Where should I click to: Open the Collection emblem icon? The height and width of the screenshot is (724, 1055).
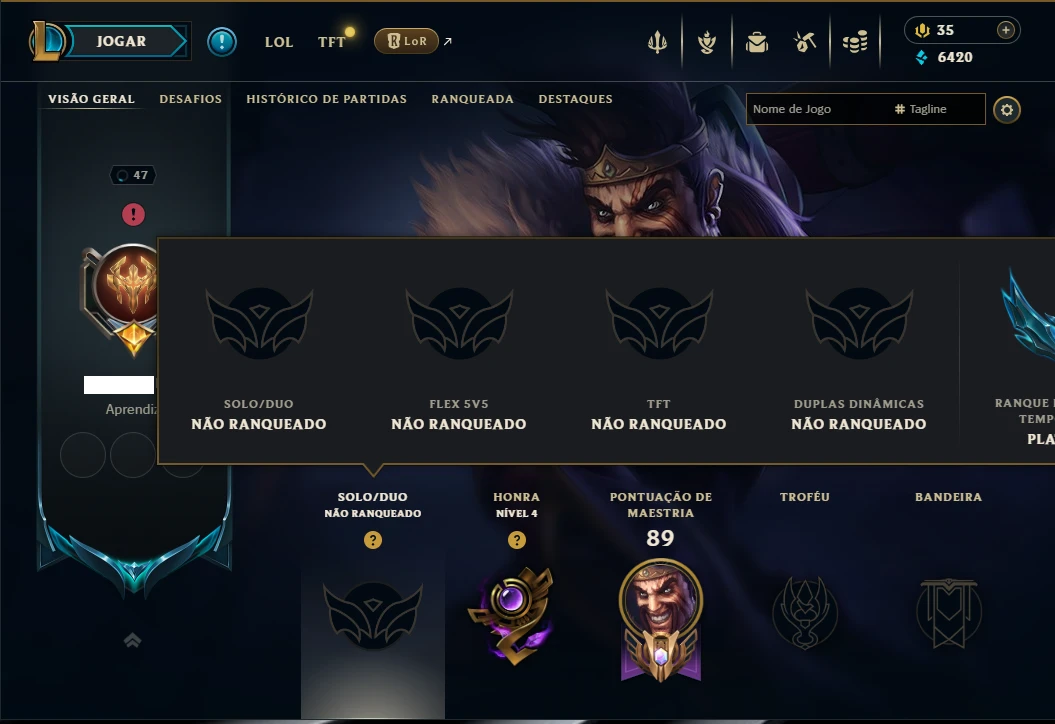tap(706, 42)
